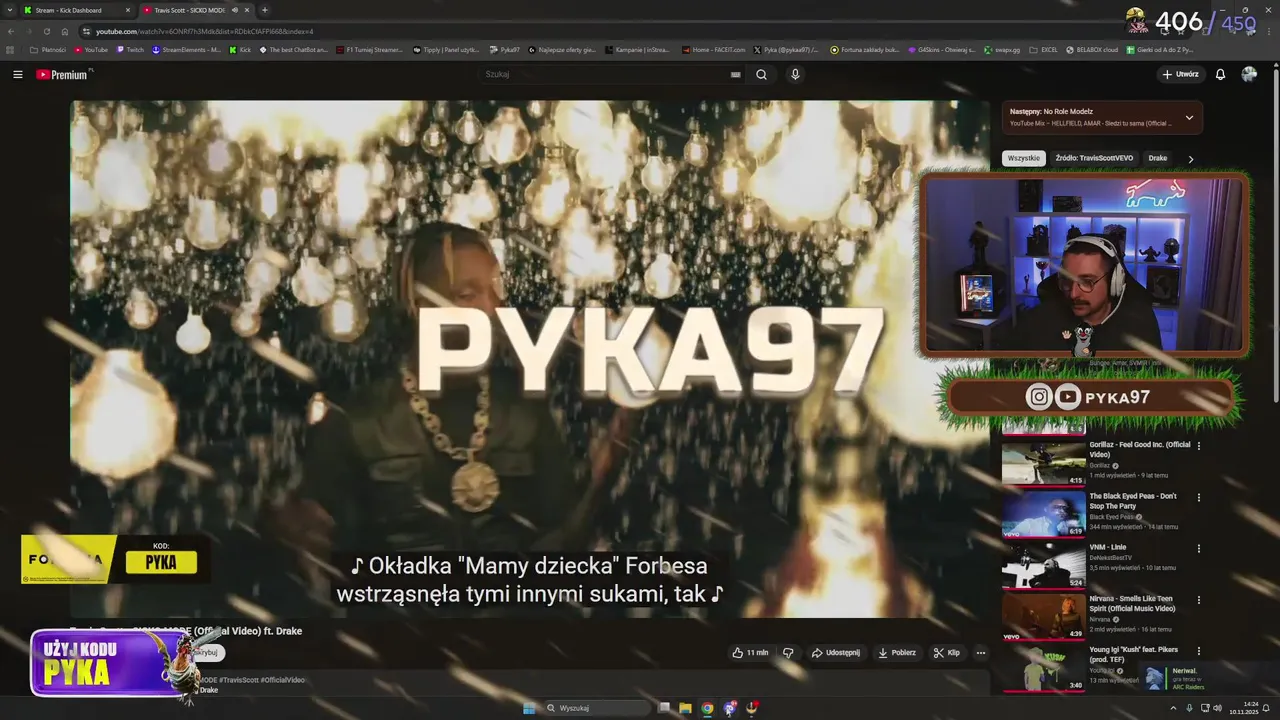Open Google Chrome from taskbar
This screenshot has width=1280, height=720.
pyautogui.click(x=707, y=708)
